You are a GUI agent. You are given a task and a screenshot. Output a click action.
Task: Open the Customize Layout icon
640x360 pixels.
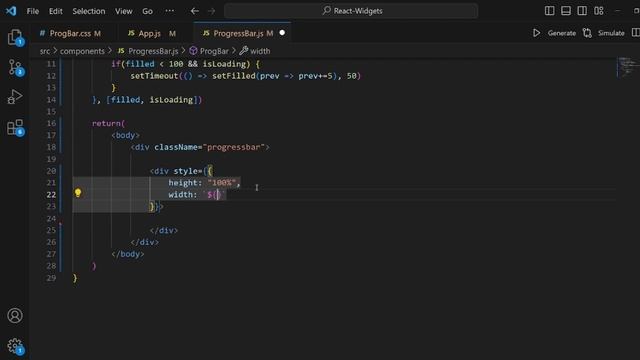(x=599, y=11)
